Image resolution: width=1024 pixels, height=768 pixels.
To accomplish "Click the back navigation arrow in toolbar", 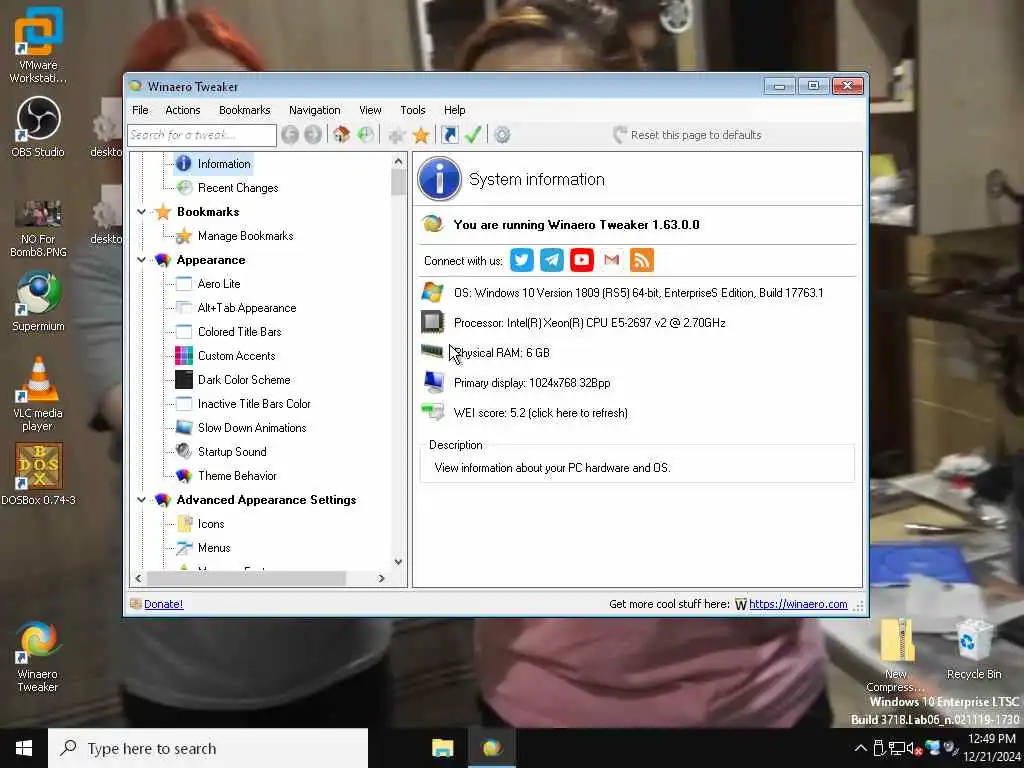I will coord(290,135).
